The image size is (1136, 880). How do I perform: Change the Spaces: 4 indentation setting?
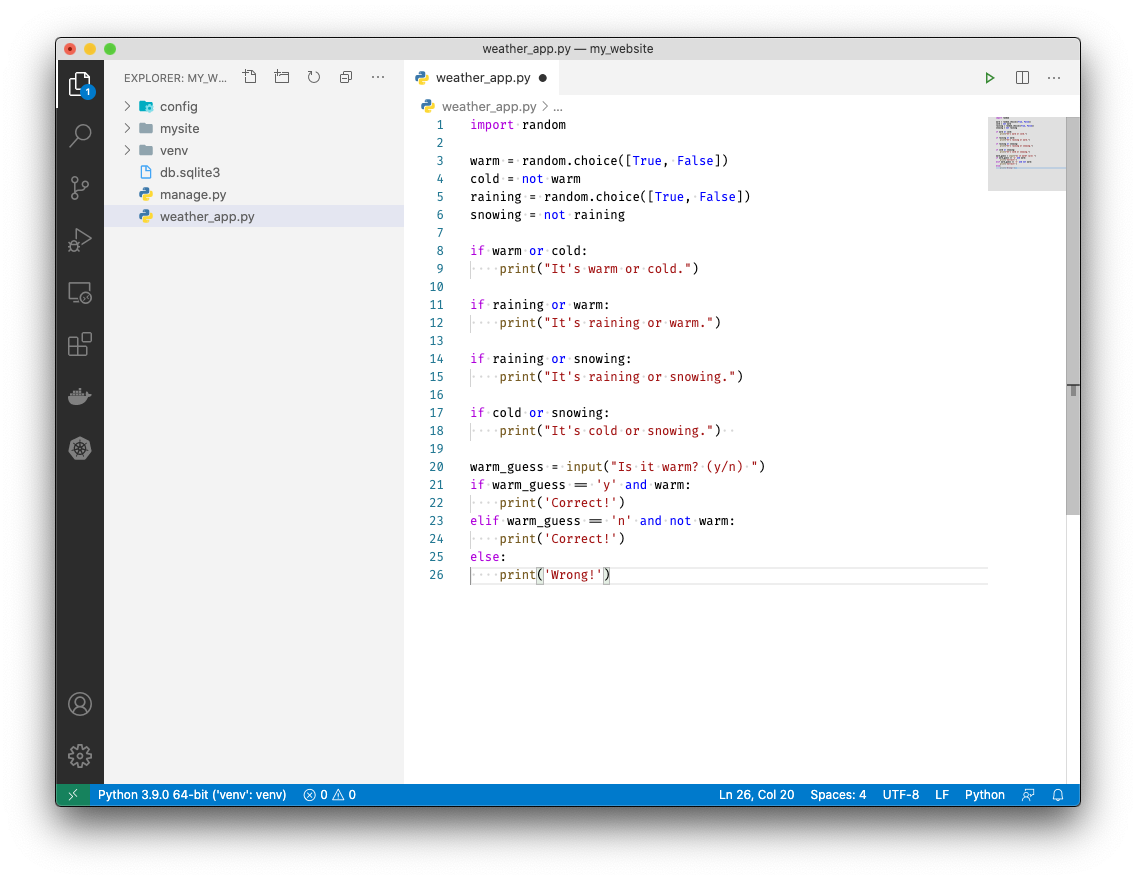(x=838, y=795)
